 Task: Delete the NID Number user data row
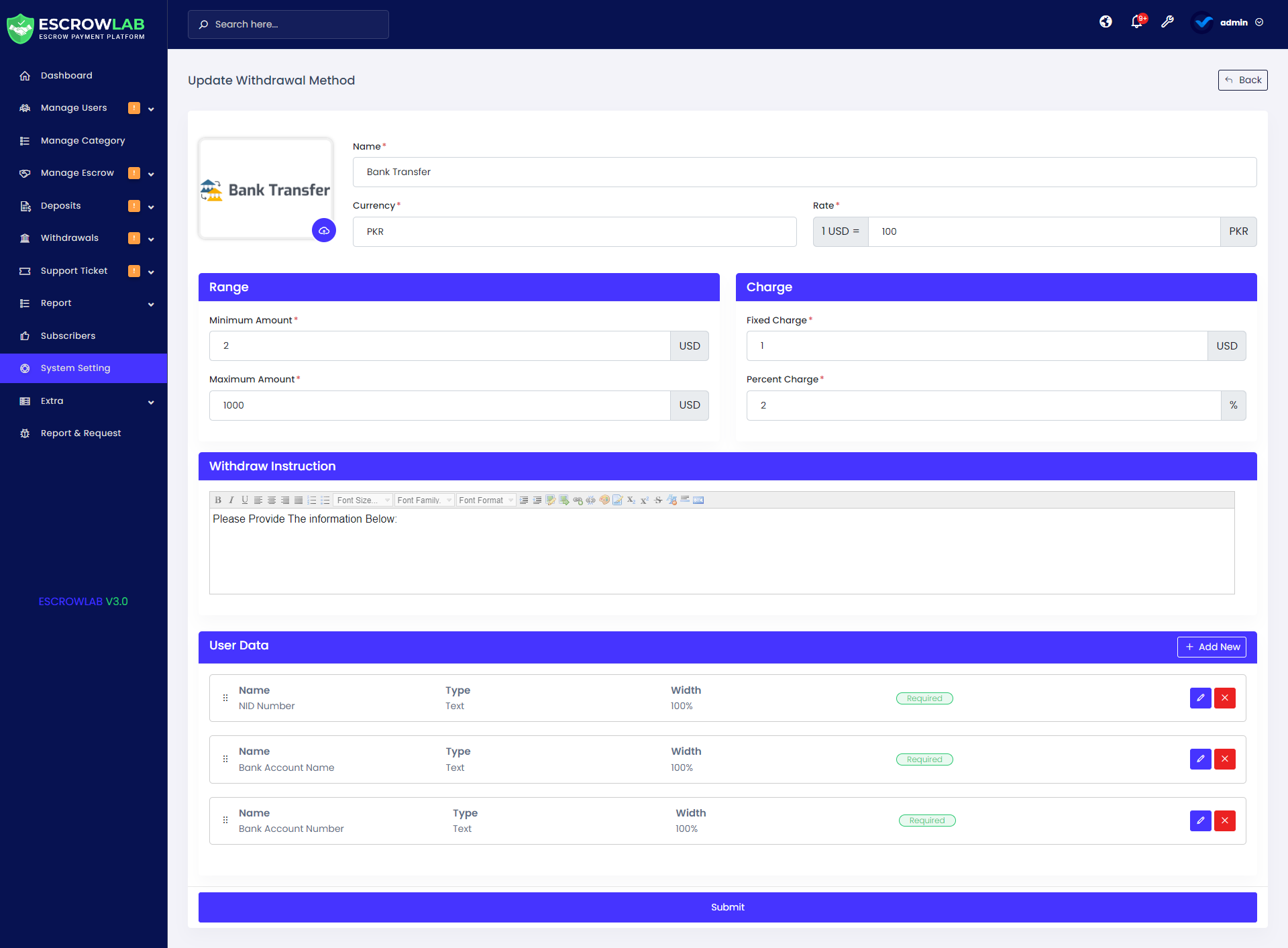click(1225, 698)
